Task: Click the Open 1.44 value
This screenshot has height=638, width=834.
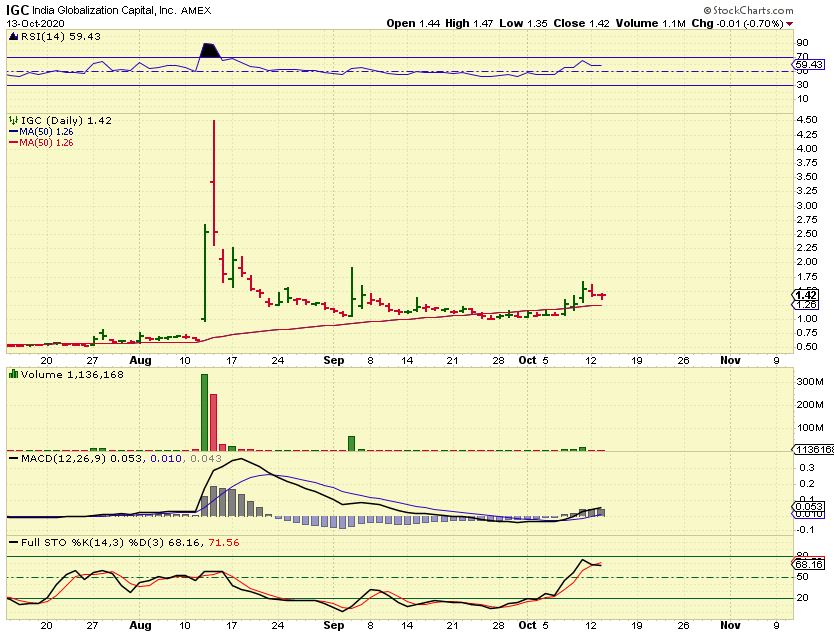Action: point(413,23)
